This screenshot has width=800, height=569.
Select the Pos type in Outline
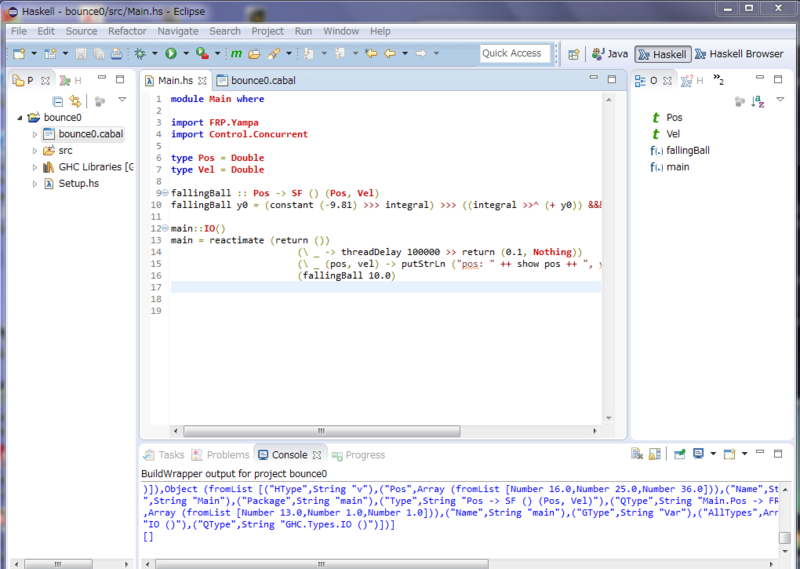(x=667, y=118)
